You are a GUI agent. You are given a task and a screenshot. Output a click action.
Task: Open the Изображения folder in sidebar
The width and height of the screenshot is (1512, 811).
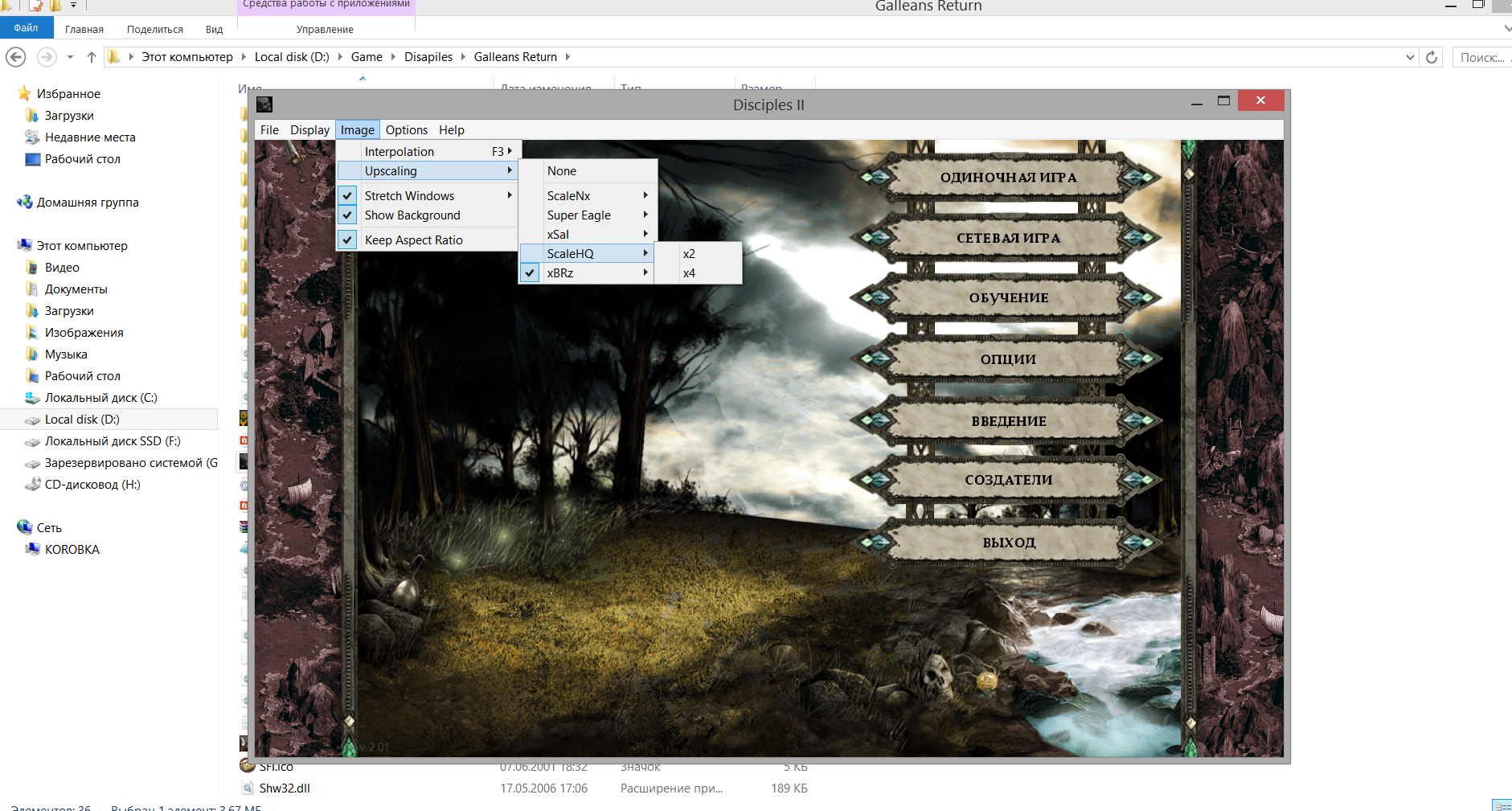click(x=84, y=333)
